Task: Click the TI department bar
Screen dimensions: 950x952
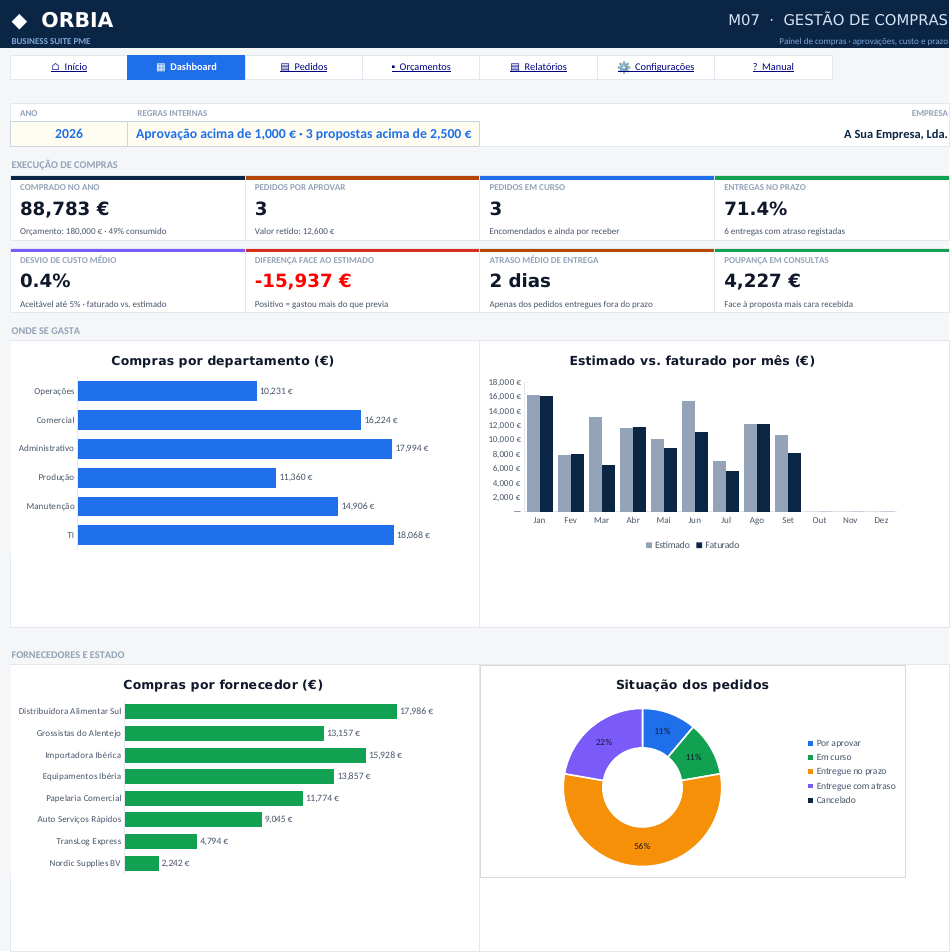Action: click(236, 535)
